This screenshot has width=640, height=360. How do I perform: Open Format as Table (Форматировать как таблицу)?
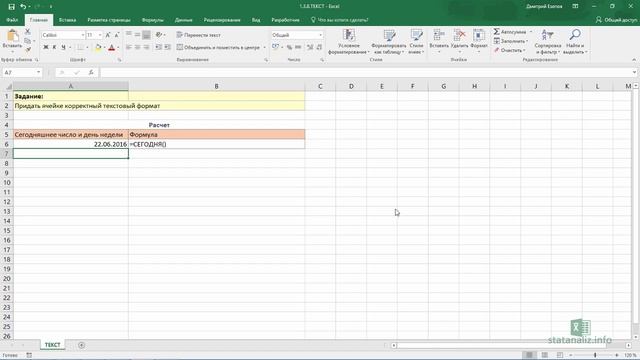point(389,42)
